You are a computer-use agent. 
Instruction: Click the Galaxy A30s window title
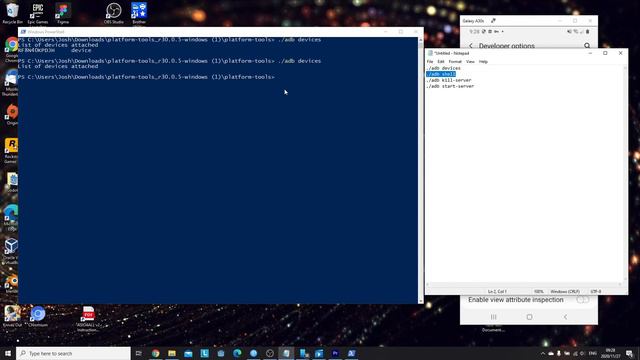[x=473, y=21]
